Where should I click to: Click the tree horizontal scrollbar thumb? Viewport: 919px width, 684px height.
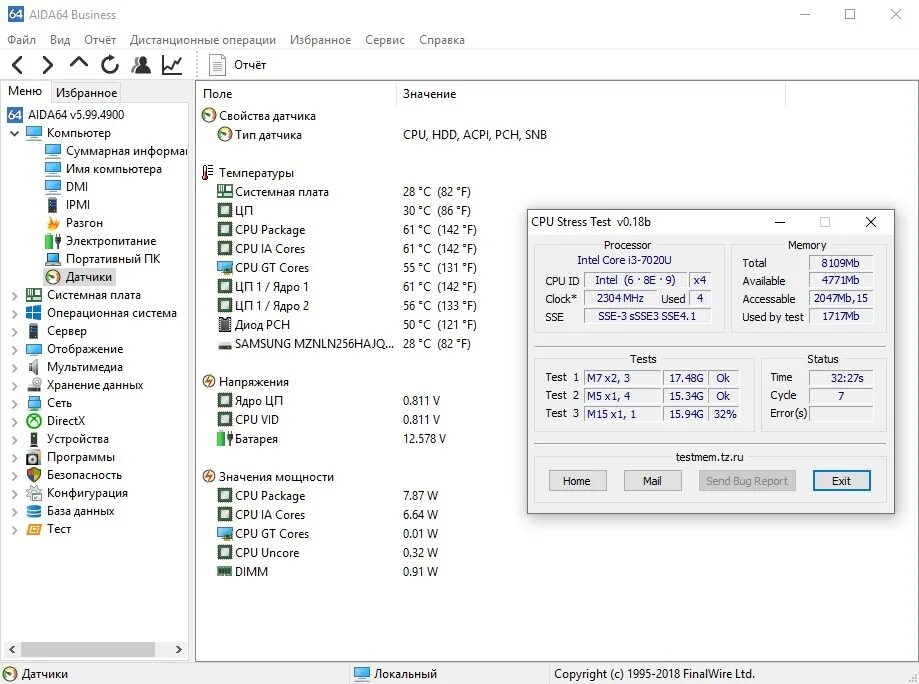tap(88, 649)
